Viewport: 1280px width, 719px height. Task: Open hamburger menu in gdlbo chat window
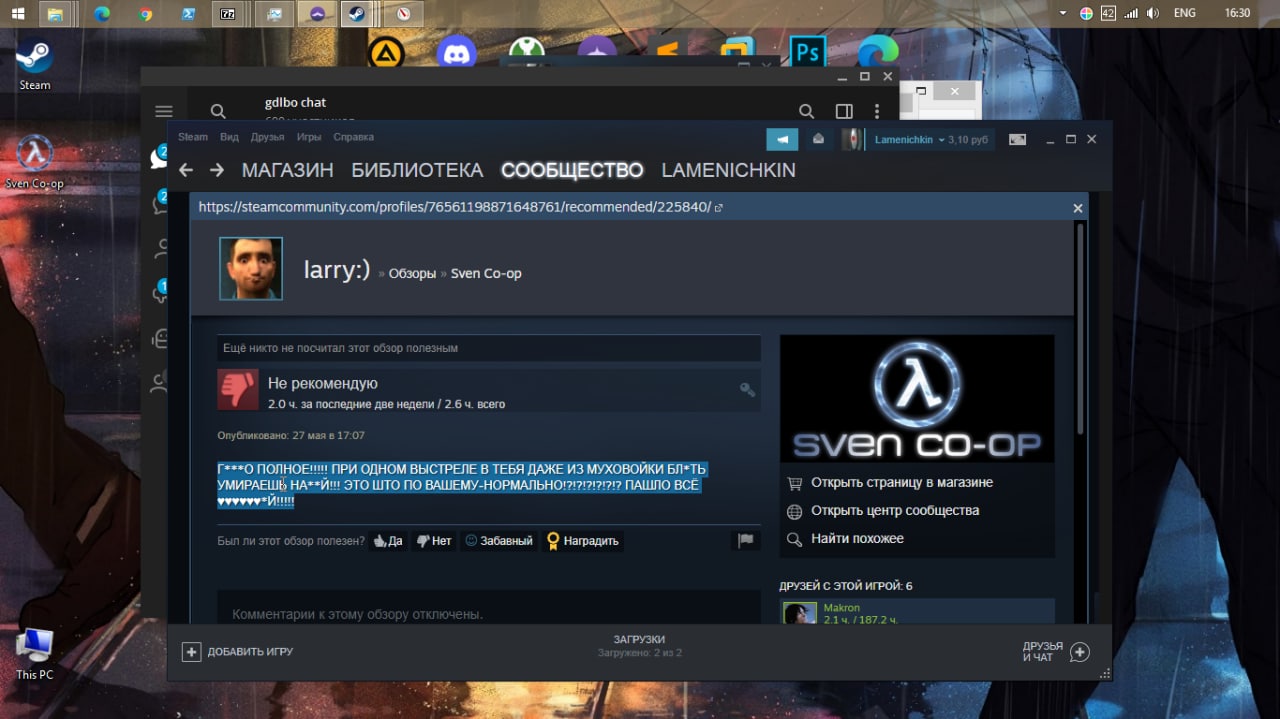[x=164, y=111]
